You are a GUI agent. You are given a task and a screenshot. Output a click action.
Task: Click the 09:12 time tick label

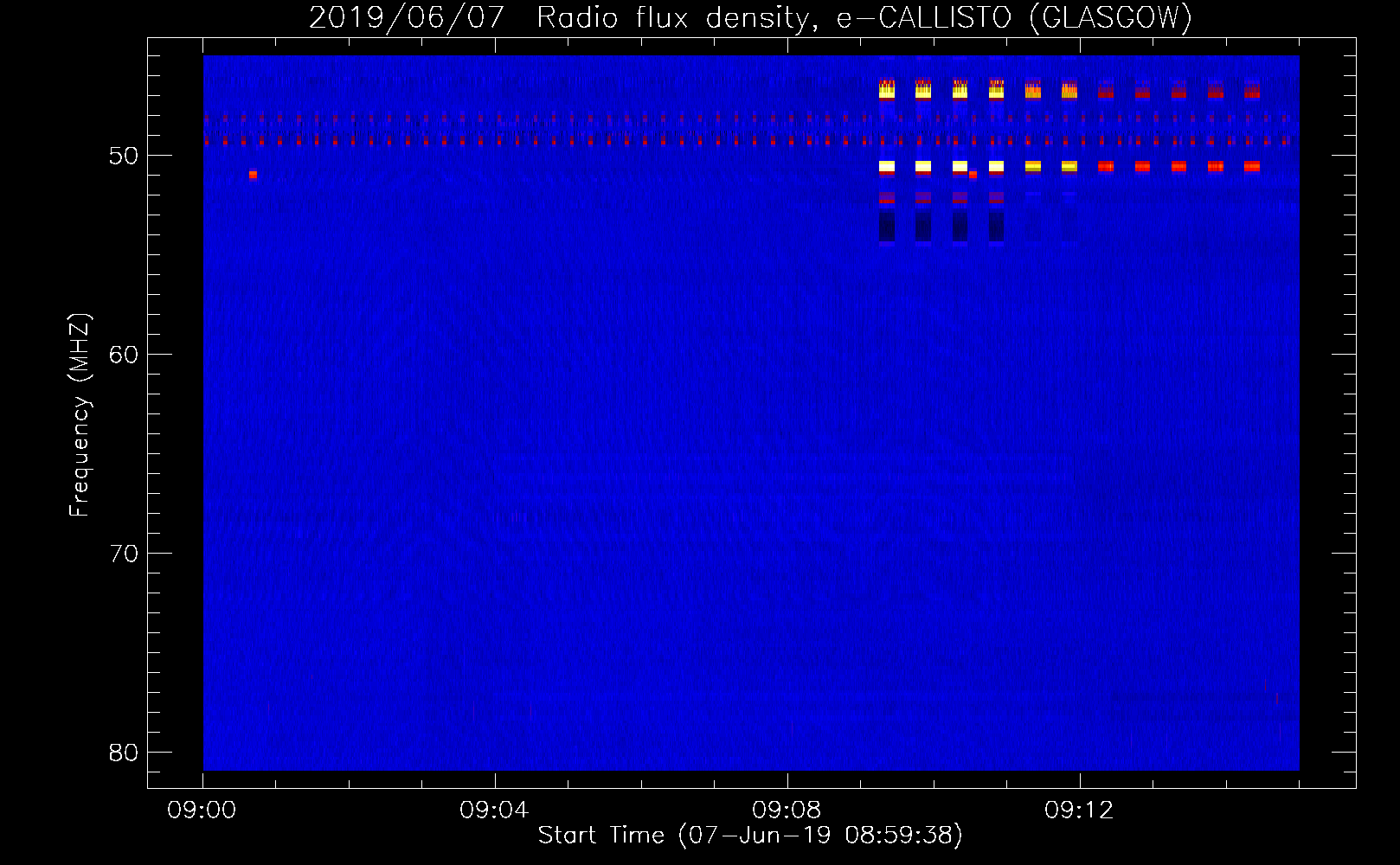pos(1079,811)
